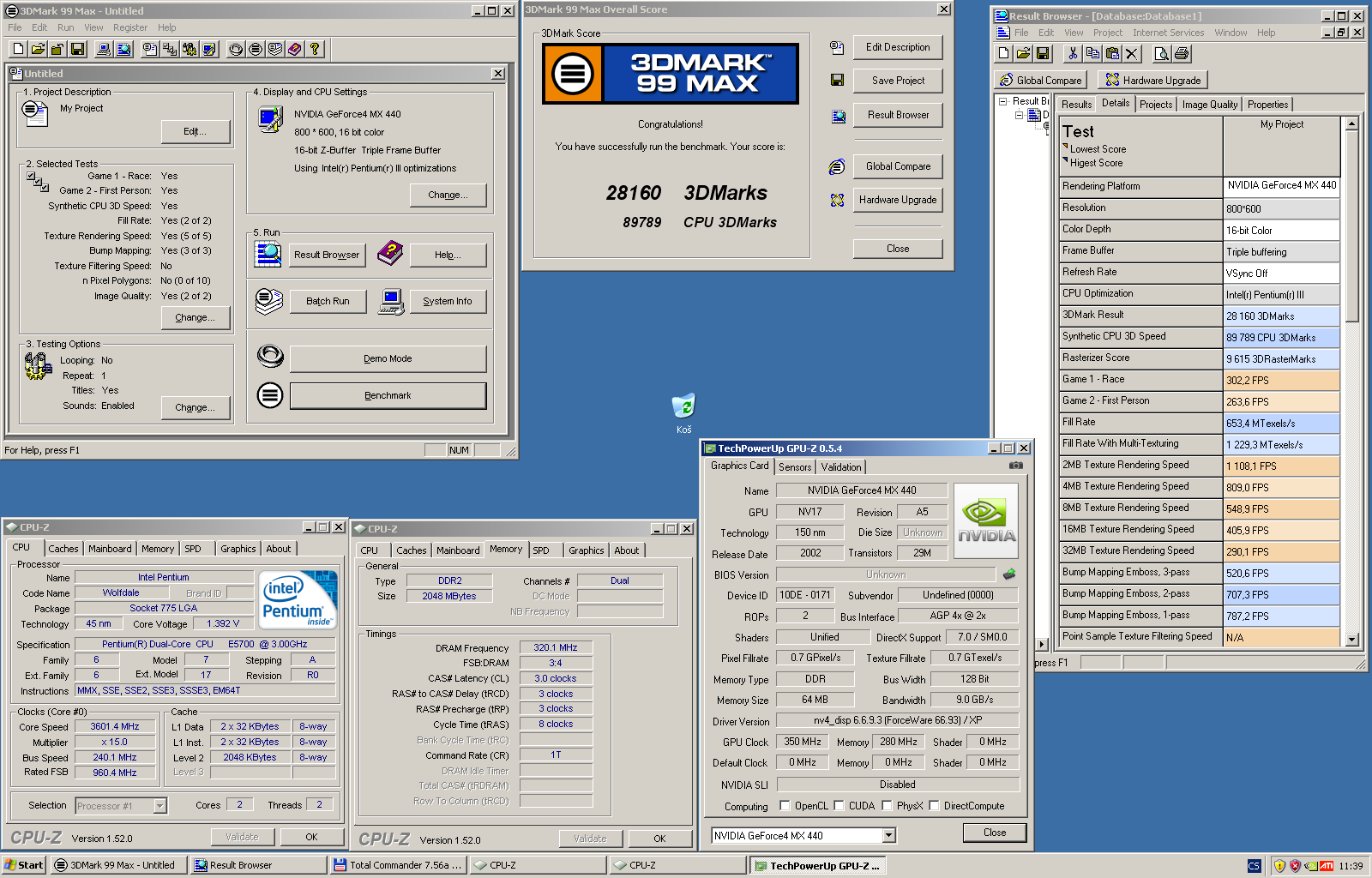The width and height of the screenshot is (1372, 878).
Task: Click the Benchmark button
Action: 388,395
